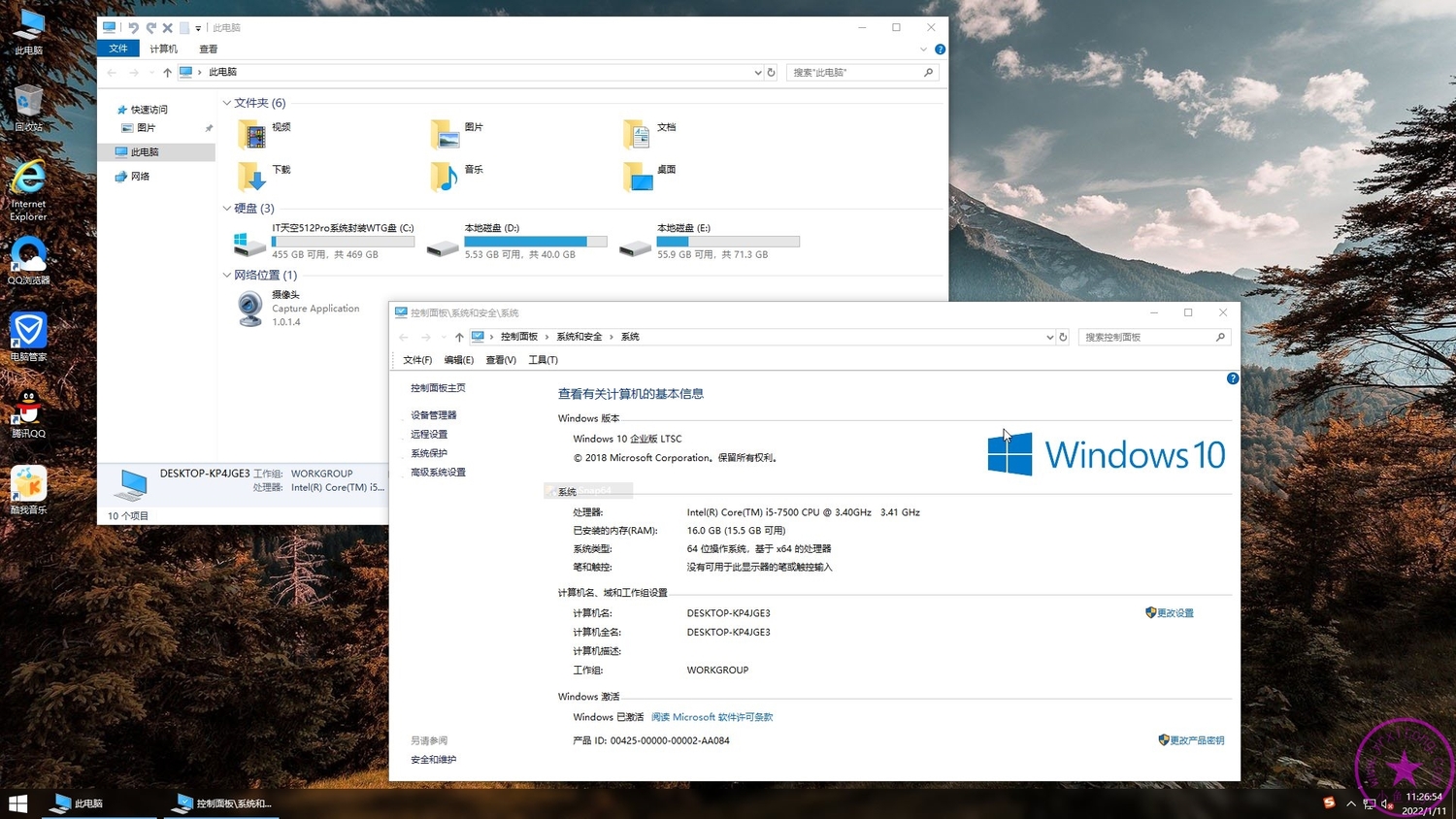1456x819 pixels.
Task: Launch Internet Explorer from desktop
Action: click(28, 190)
